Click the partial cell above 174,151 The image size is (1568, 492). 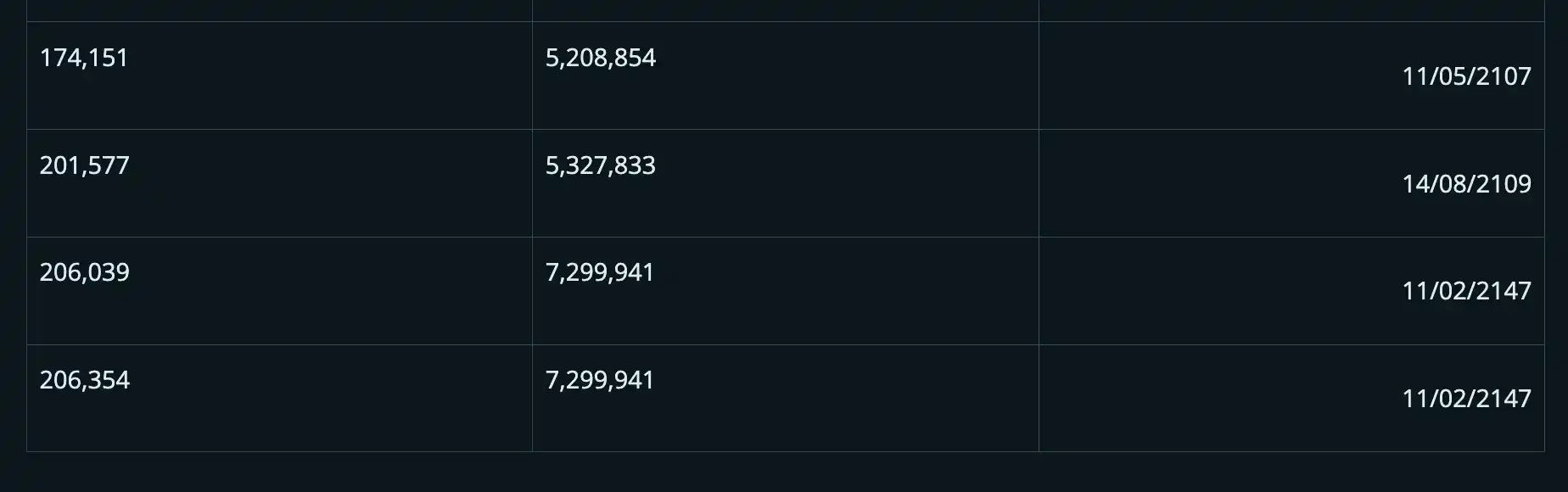279,9
